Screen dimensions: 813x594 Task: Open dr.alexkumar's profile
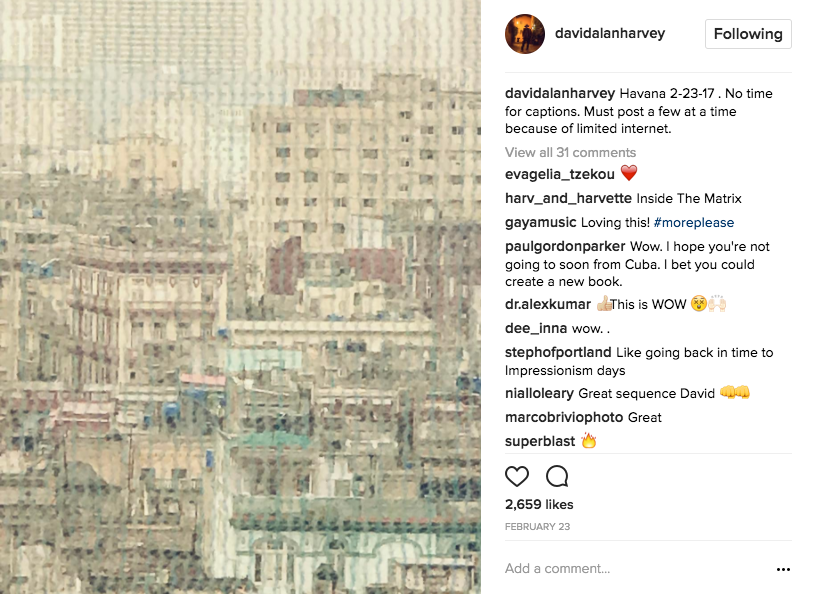tap(548, 304)
